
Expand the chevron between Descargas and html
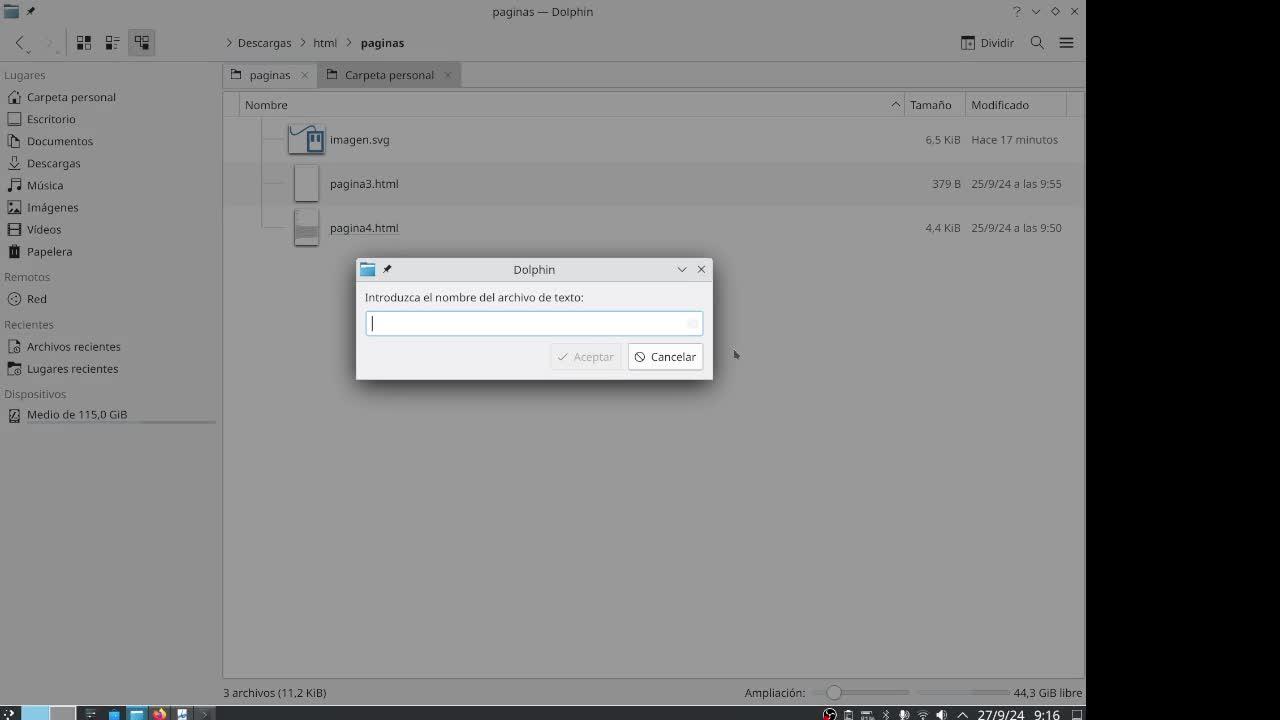coord(302,43)
